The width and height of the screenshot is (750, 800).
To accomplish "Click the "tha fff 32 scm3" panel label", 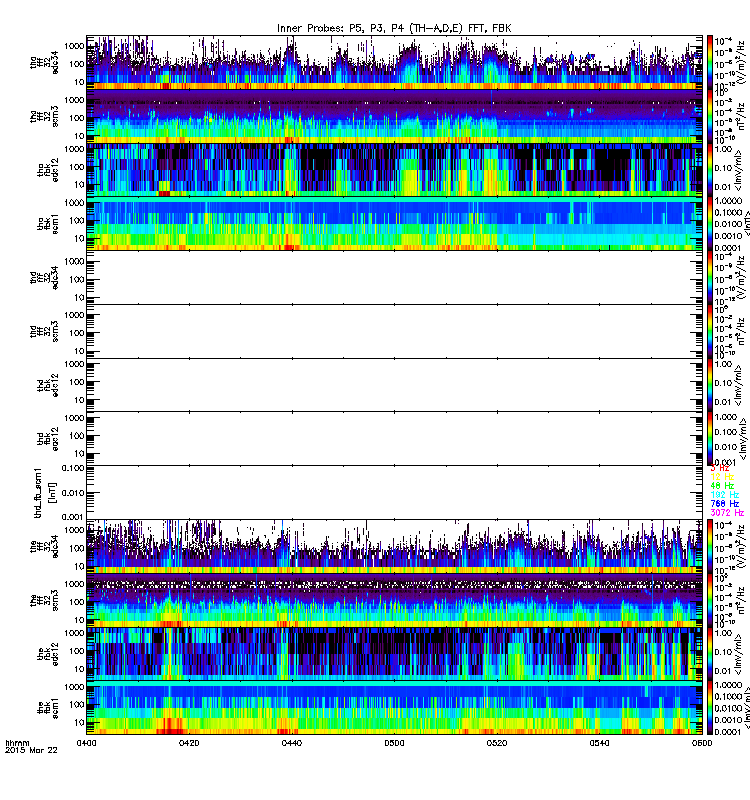I will coord(44,116).
